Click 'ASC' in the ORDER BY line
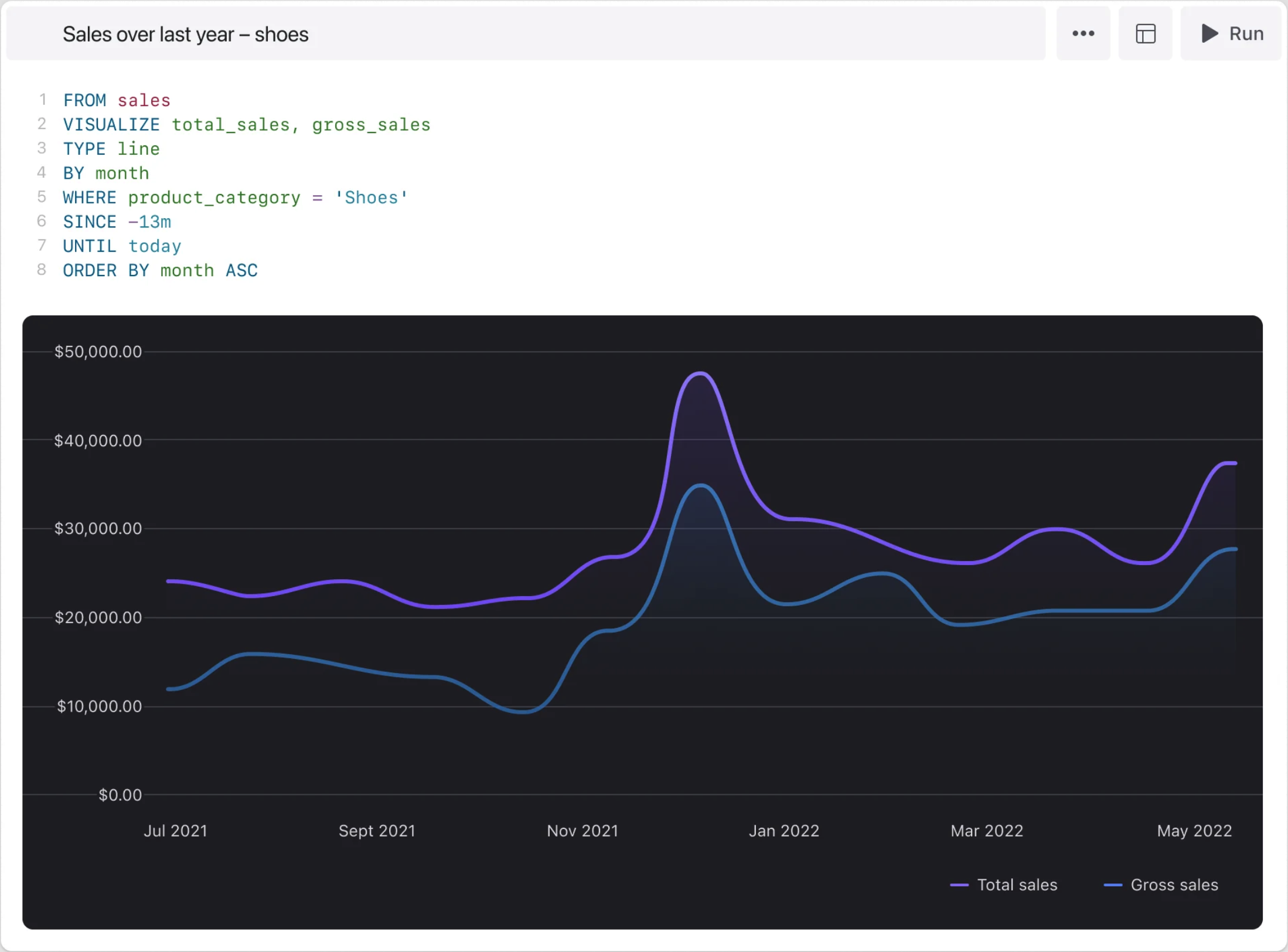 (x=241, y=270)
